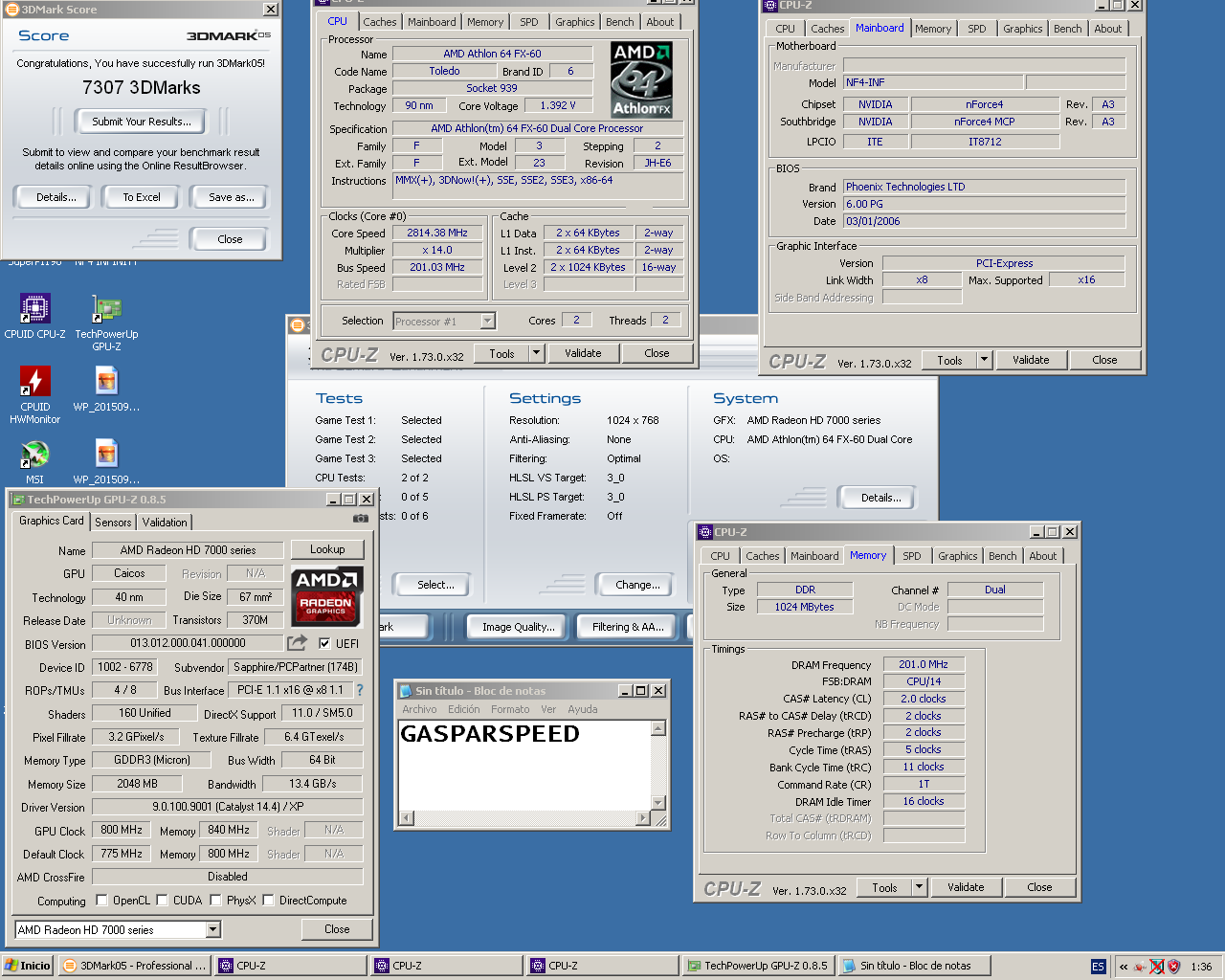Switch to Sensors tab in GPU-Z
1225x980 pixels.
[113, 523]
